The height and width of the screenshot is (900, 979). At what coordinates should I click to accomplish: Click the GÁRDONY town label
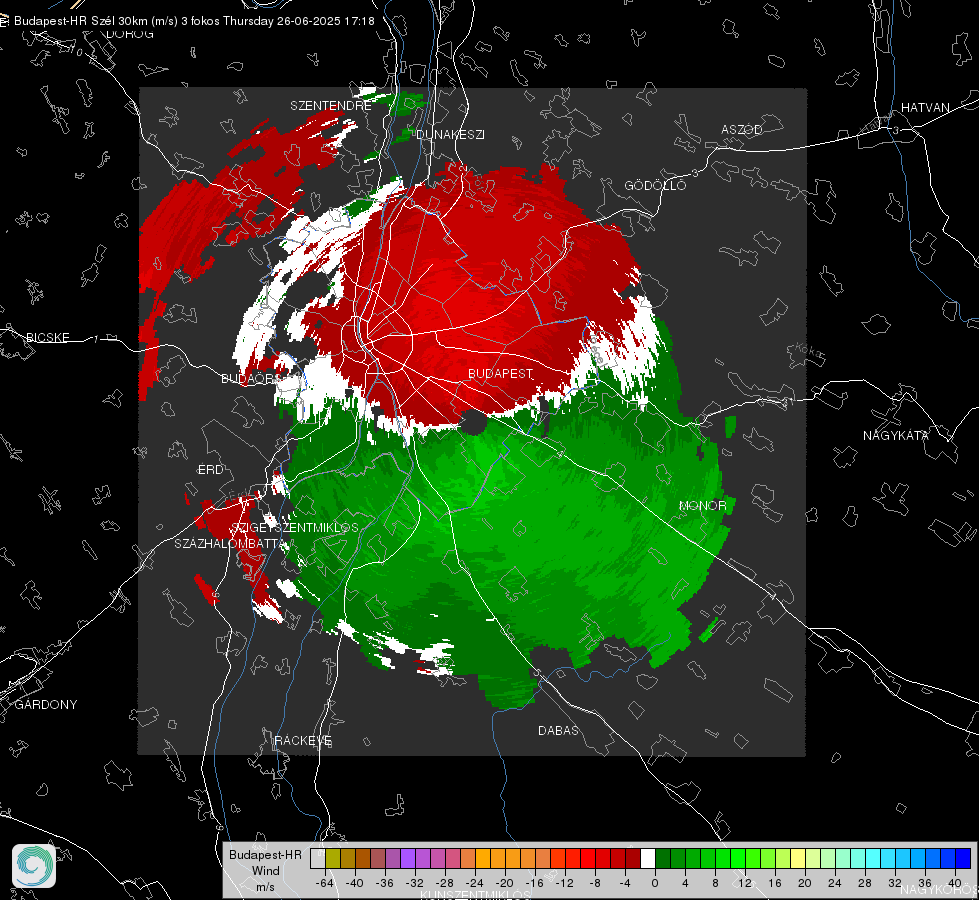click(x=46, y=705)
